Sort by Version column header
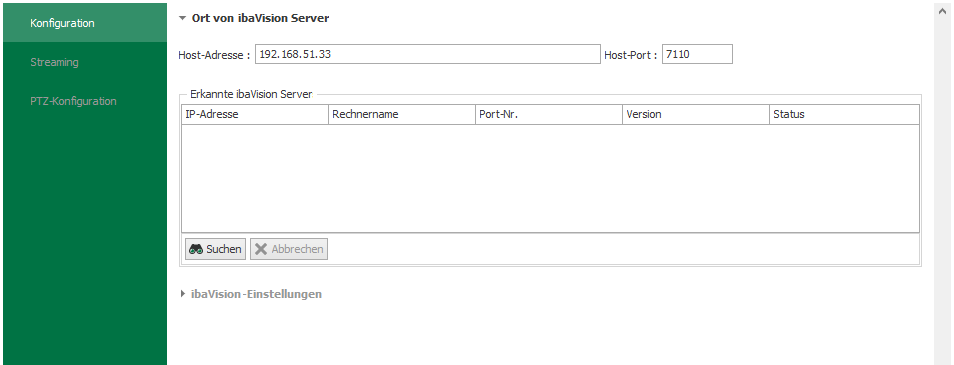Image resolution: width=954 pixels, height=365 pixels. (x=696, y=114)
